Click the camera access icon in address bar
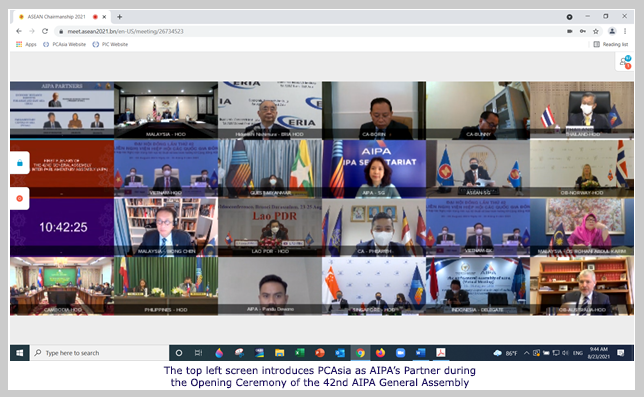The width and height of the screenshot is (644, 397). click(x=570, y=31)
